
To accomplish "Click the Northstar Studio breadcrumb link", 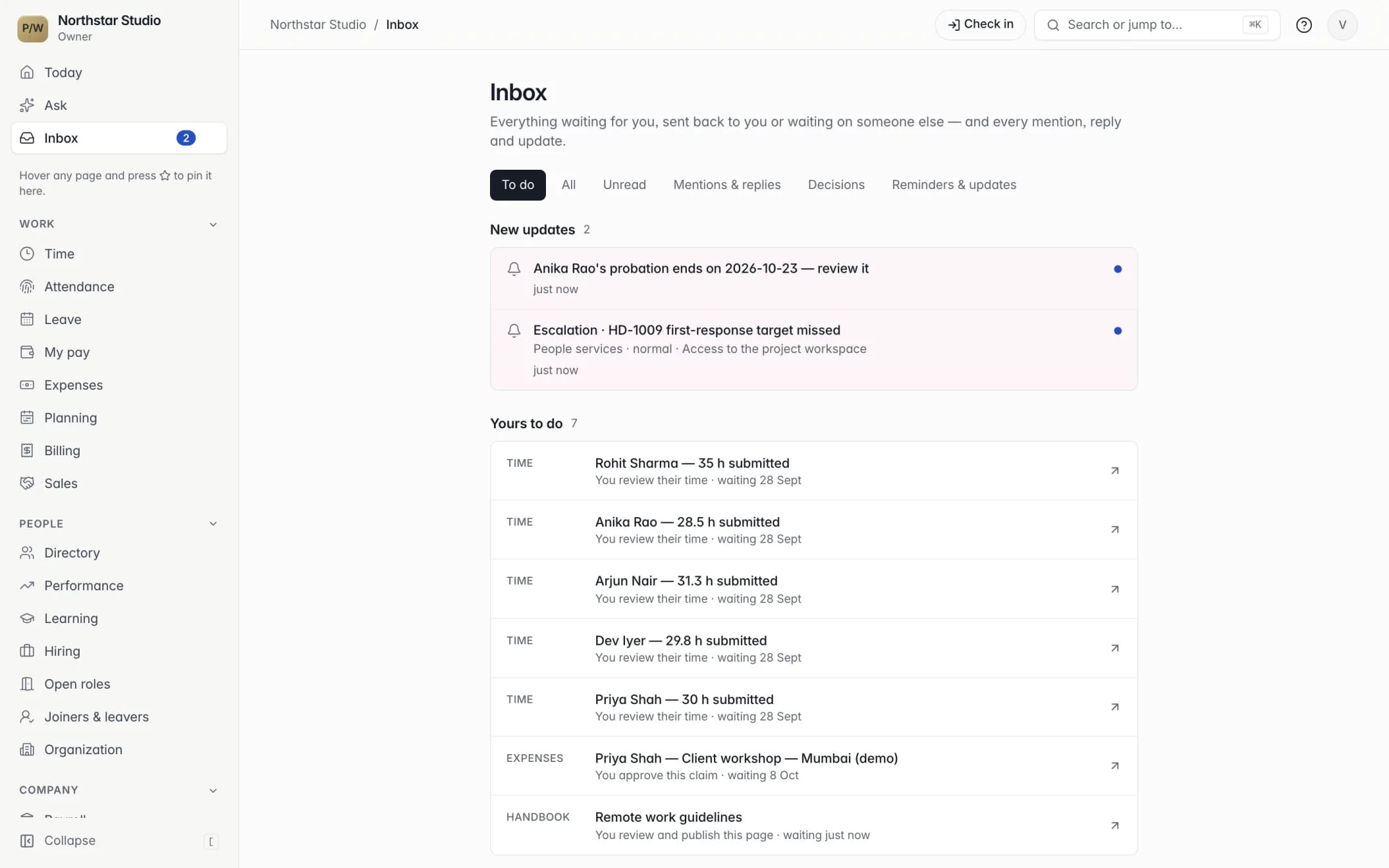I will point(318,24).
